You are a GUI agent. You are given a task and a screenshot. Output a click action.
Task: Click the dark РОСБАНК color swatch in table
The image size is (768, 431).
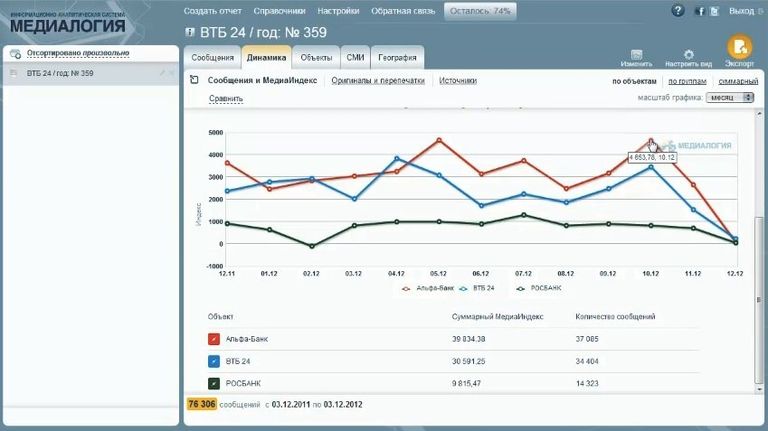214,383
